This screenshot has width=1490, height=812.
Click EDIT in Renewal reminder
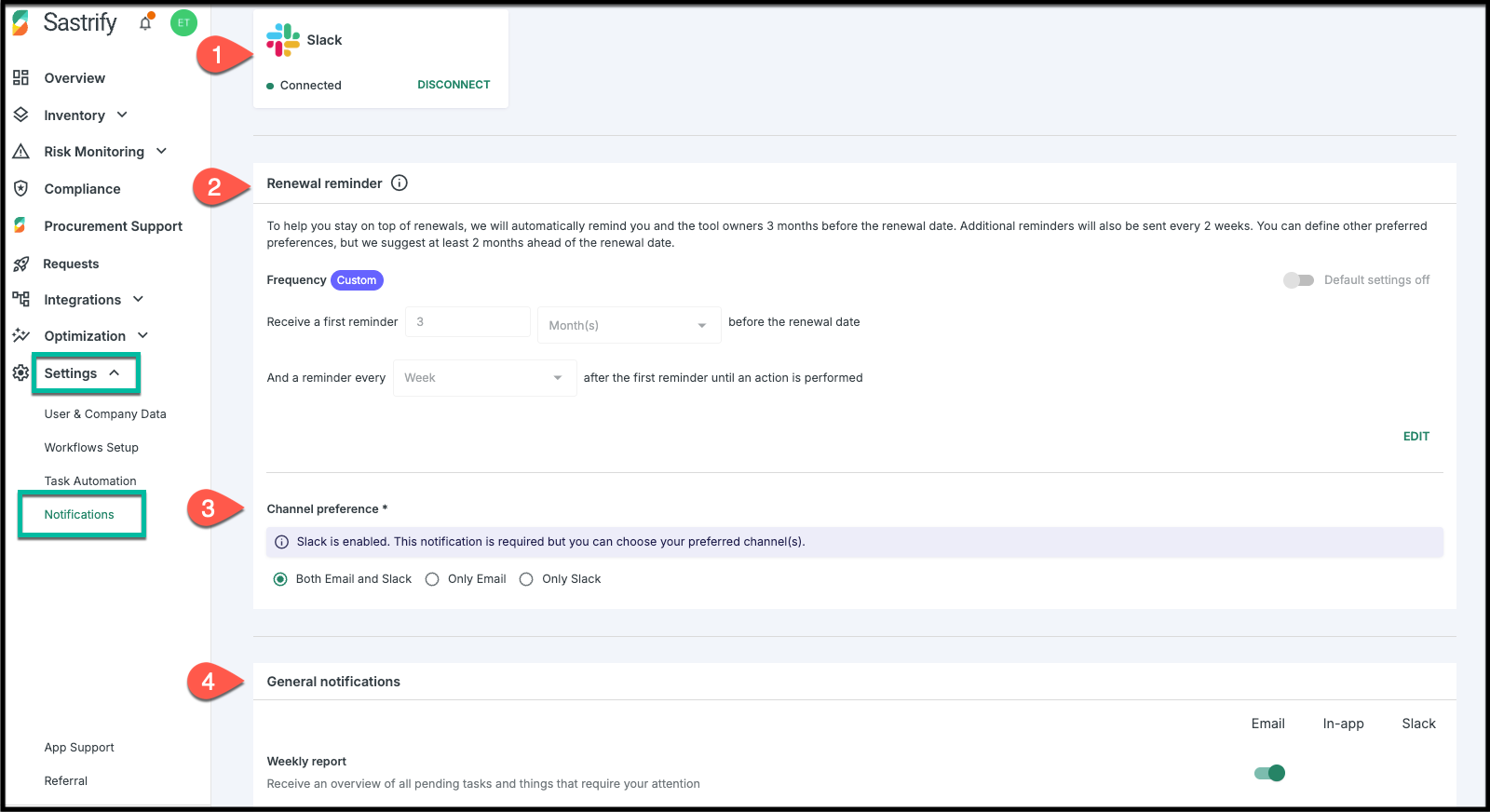1416,437
